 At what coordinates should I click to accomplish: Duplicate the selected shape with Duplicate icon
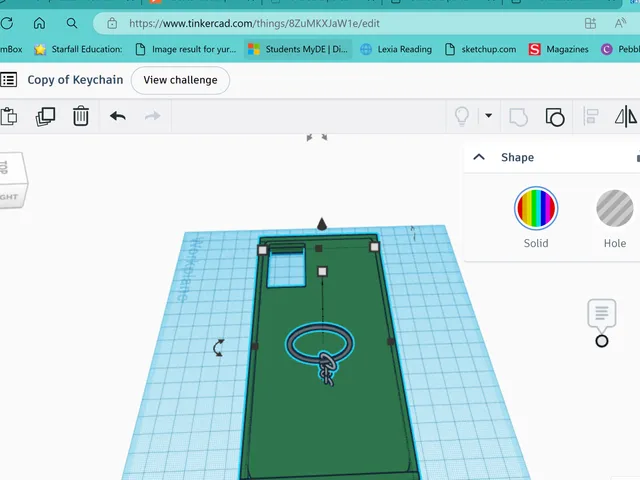click(x=45, y=117)
